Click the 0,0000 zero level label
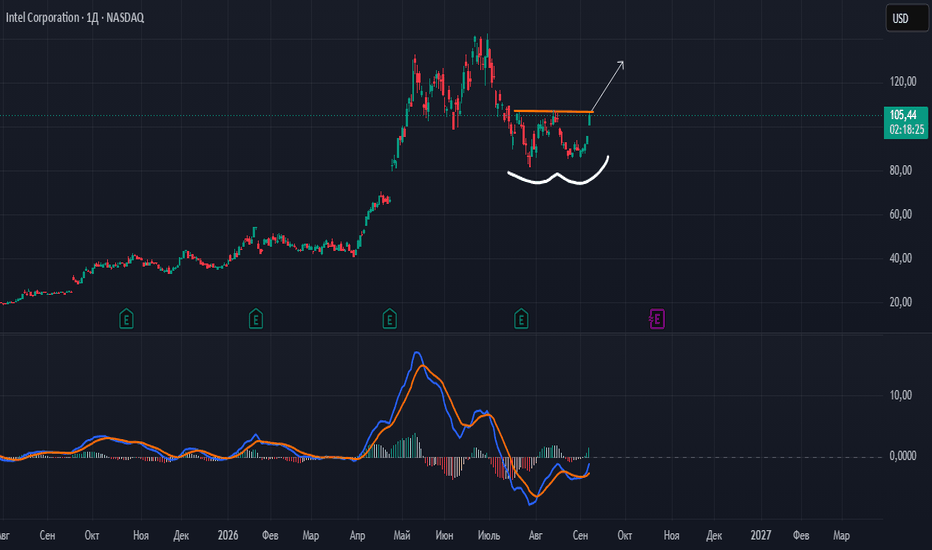Viewport: 932px width, 550px height. 903,456
